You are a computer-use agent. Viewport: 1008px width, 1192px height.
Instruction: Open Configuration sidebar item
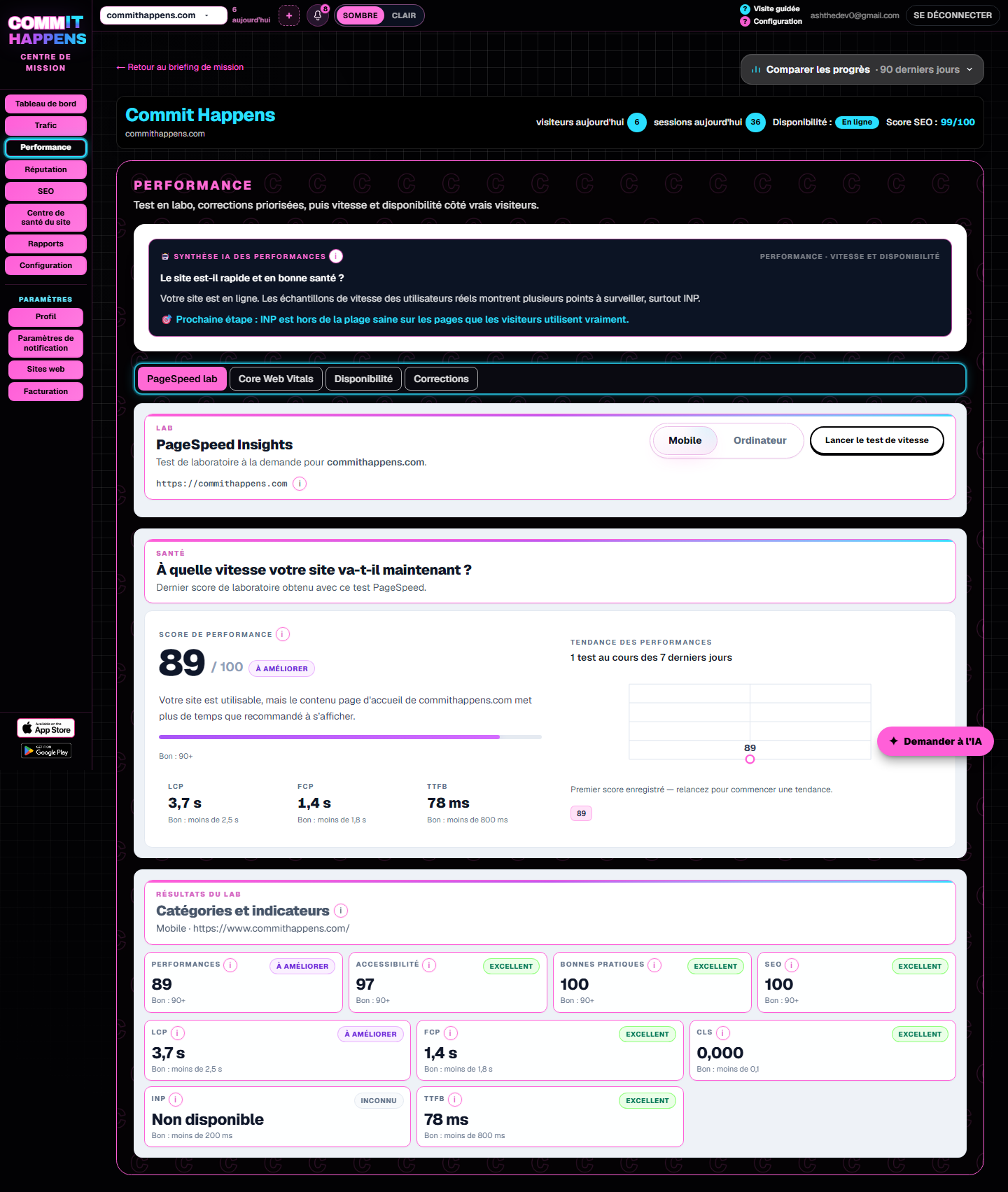(46, 266)
